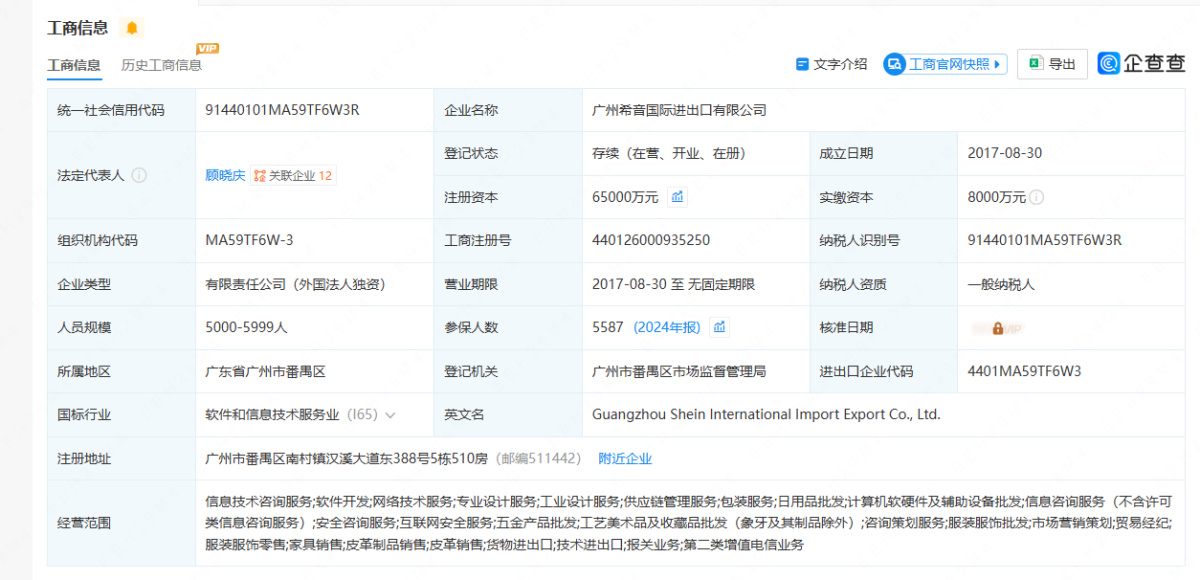
Task: Click the 附近企业 link near the address
Action: 626,457
